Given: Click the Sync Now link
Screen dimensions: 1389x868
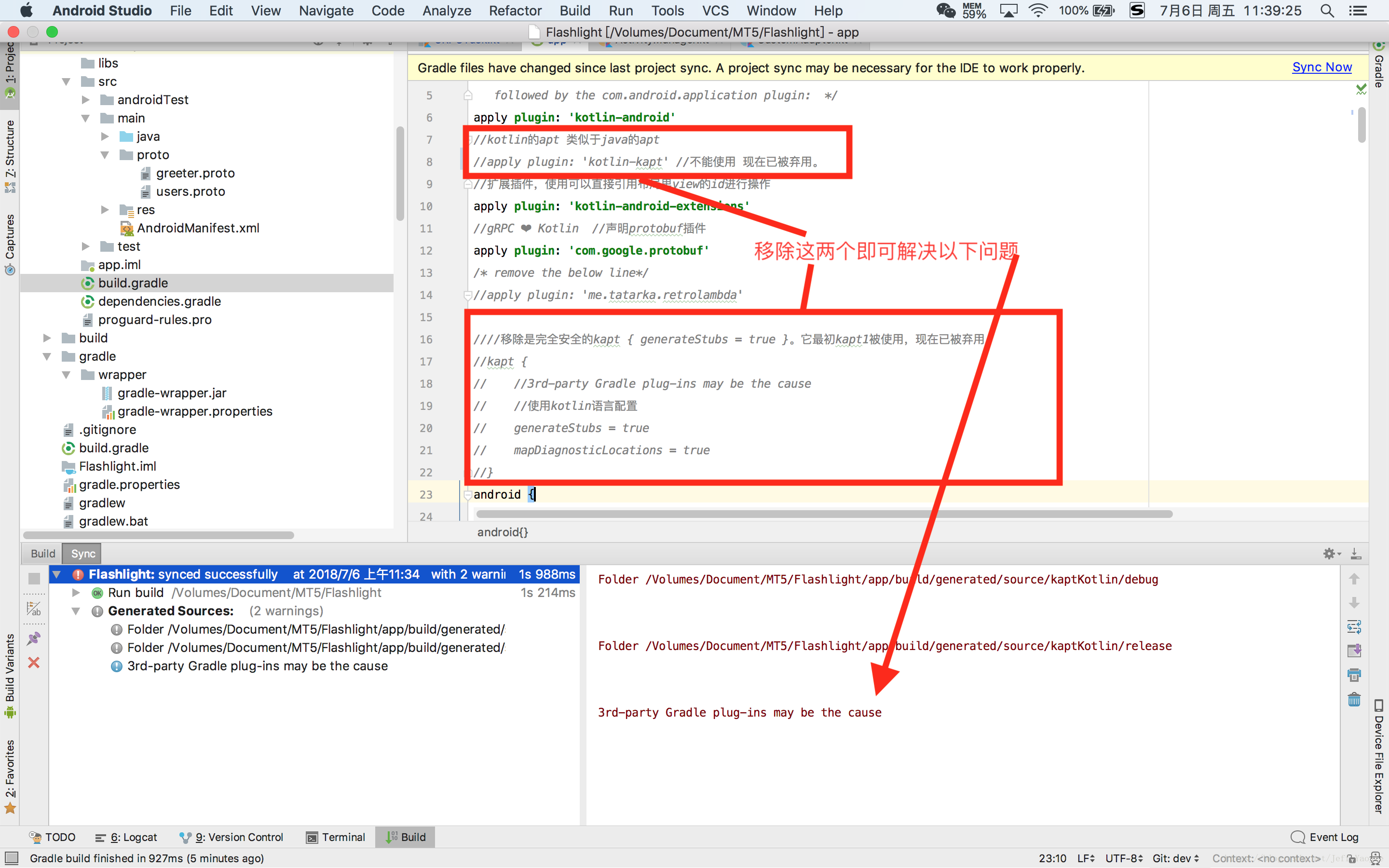Looking at the screenshot, I should tap(1321, 68).
